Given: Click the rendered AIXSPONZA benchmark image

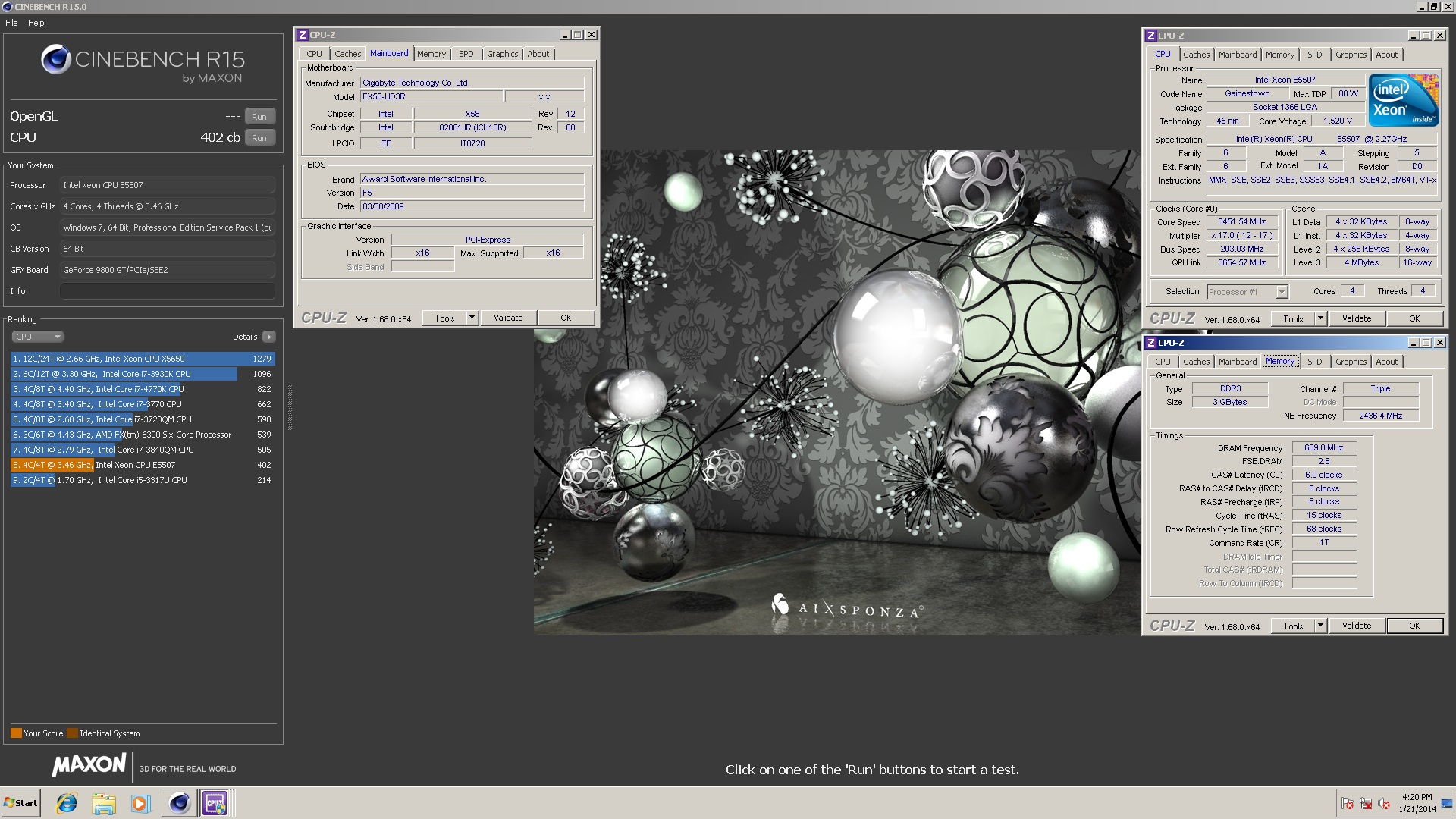Looking at the screenshot, I should (x=837, y=392).
